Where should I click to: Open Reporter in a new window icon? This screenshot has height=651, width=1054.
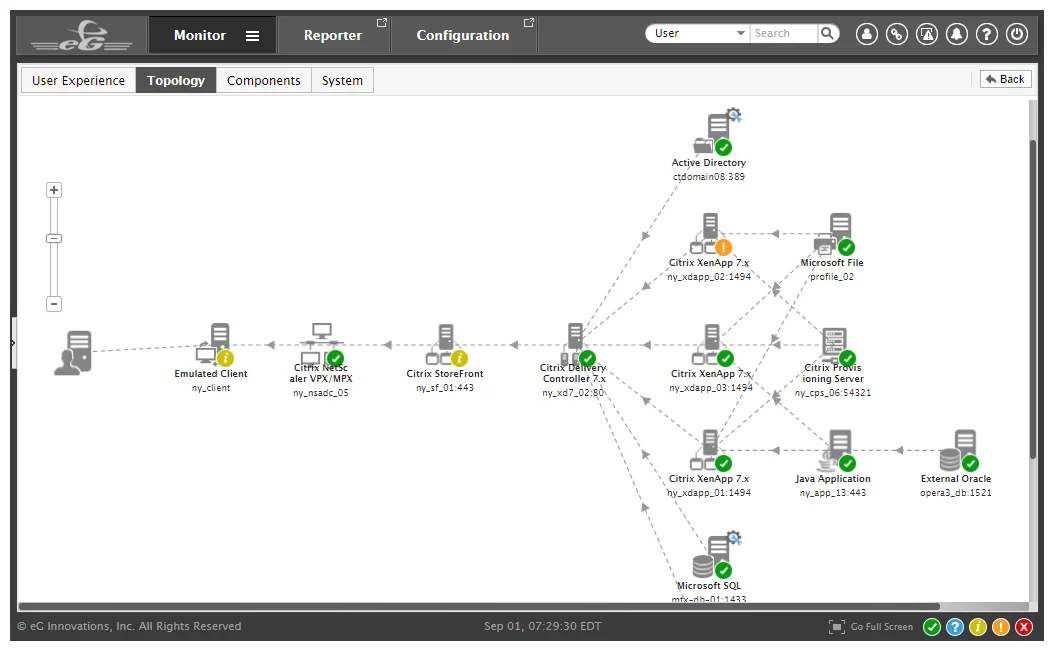click(382, 23)
